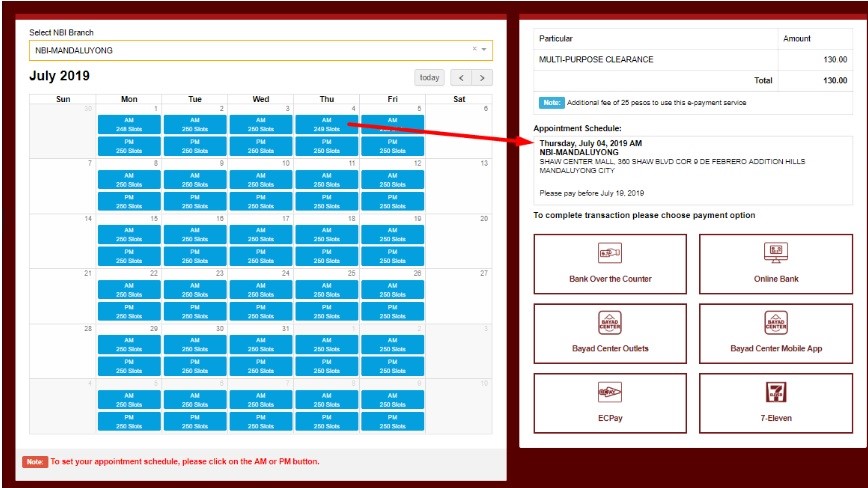
Task: Click the Bank Over the Counter icon
Action: coord(609,253)
